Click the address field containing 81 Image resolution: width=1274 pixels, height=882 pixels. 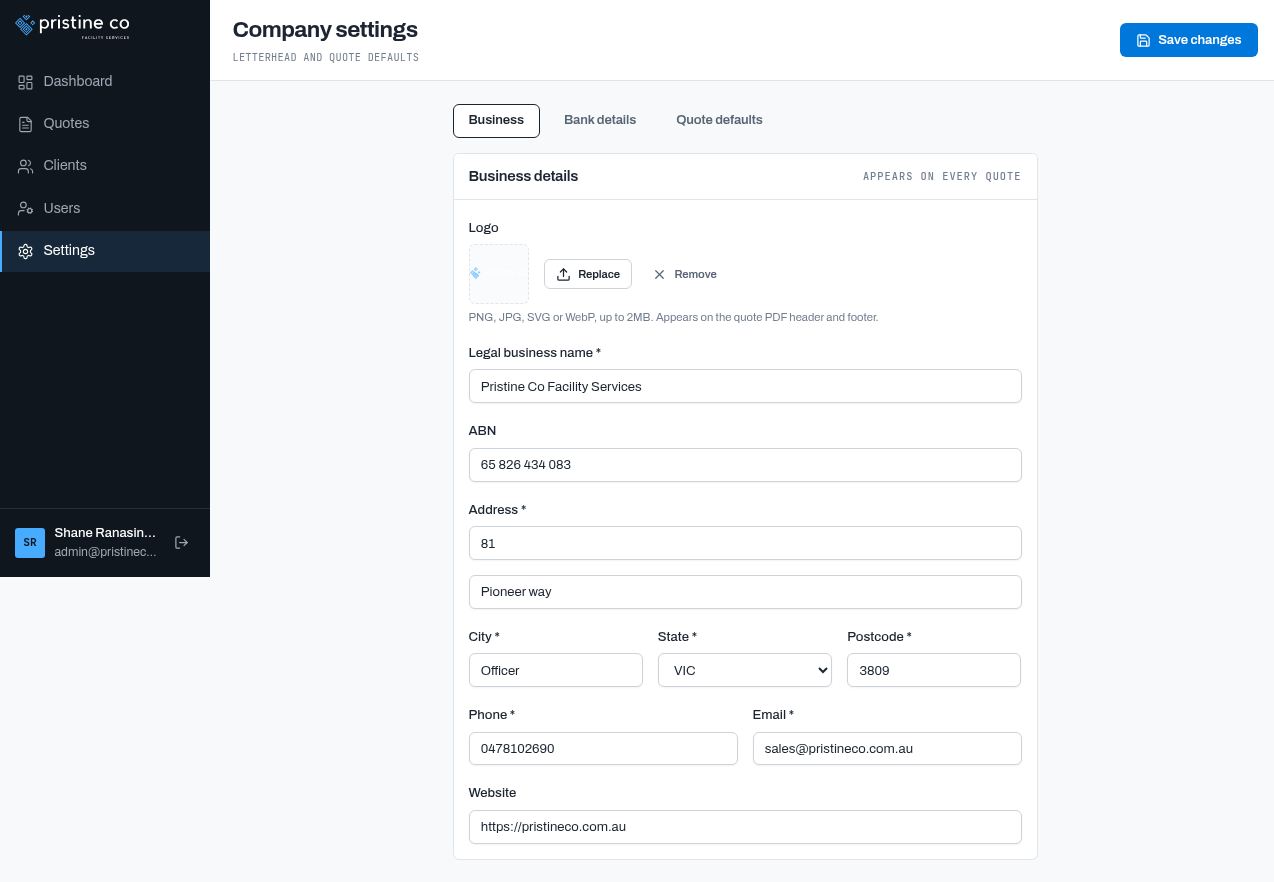point(745,543)
